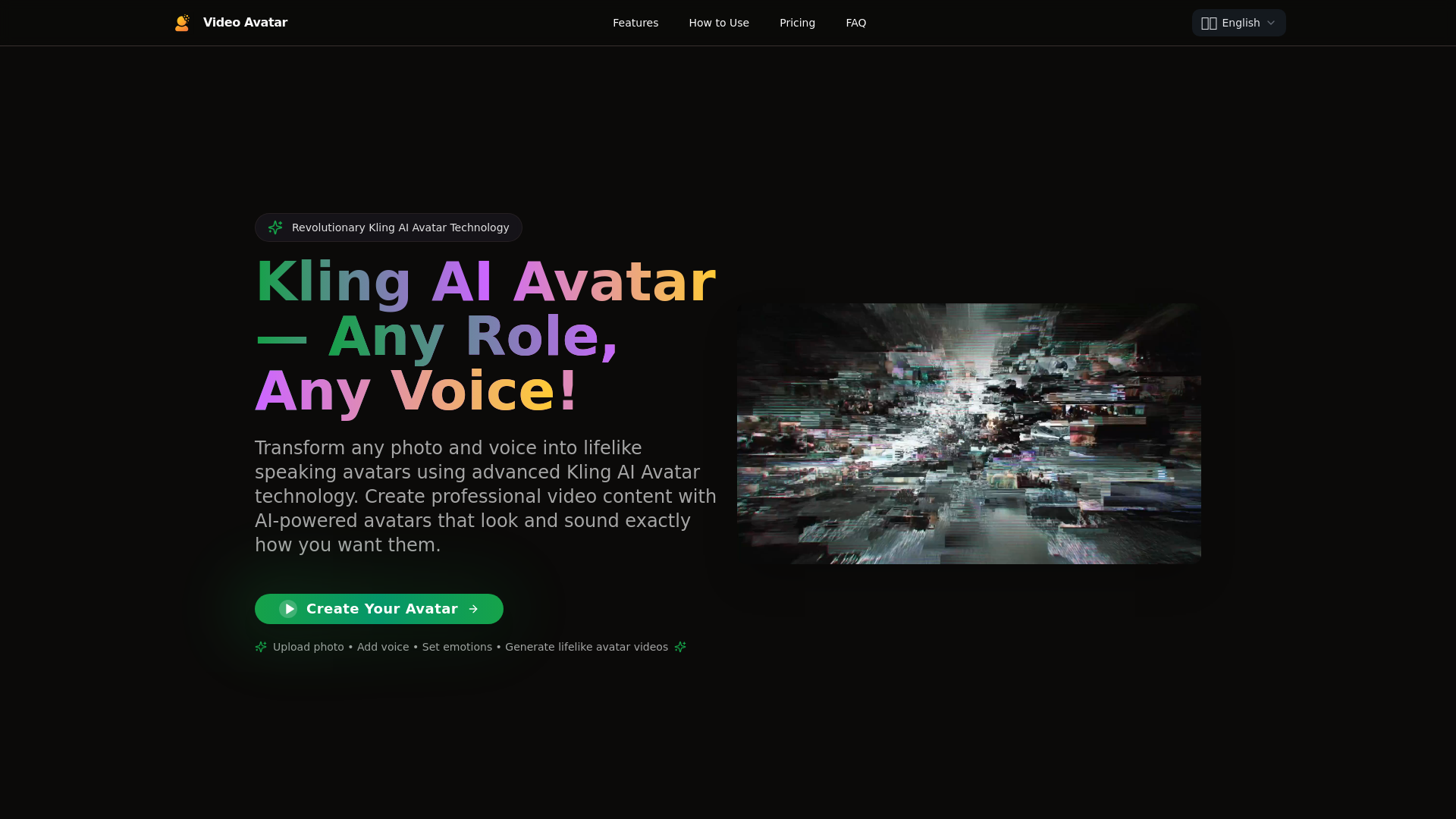Click the language book icon beside English
The height and width of the screenshot is (819, 1456).
(1209, 23)
